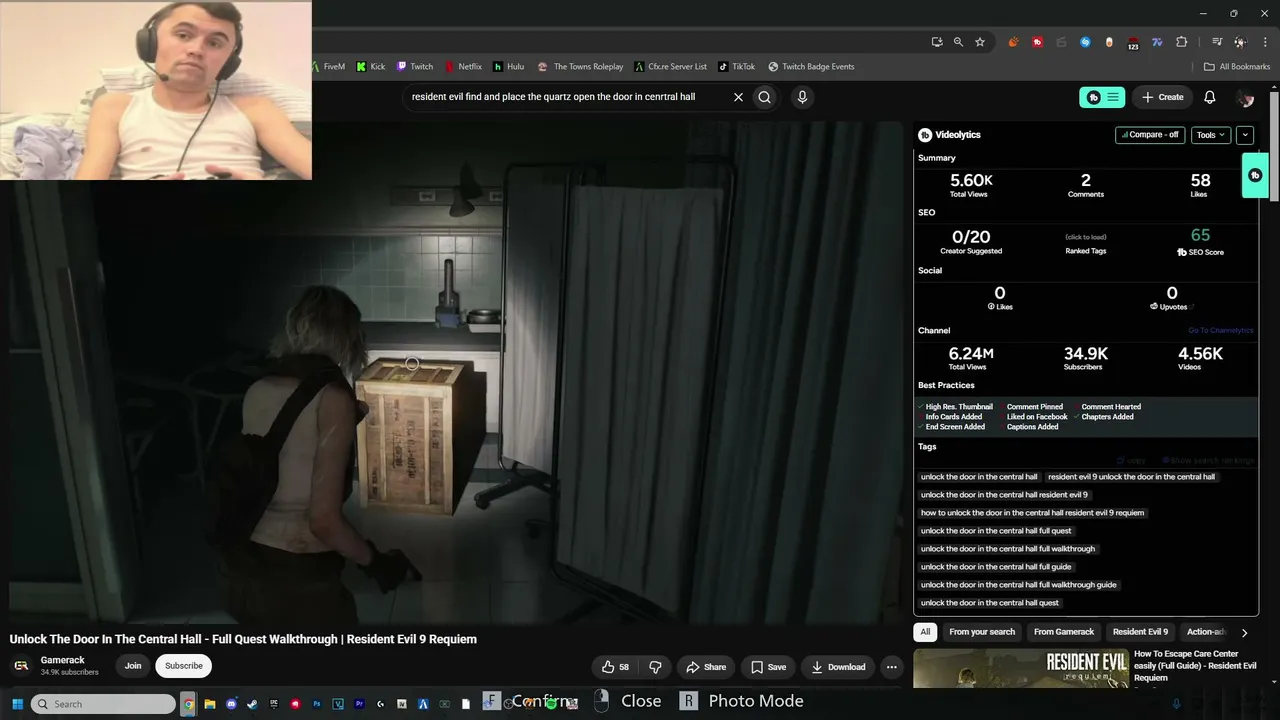1280x720 pixels.
Task: Open the Videolytics Tools dropdown
Action: click(x=1210, y=135)
